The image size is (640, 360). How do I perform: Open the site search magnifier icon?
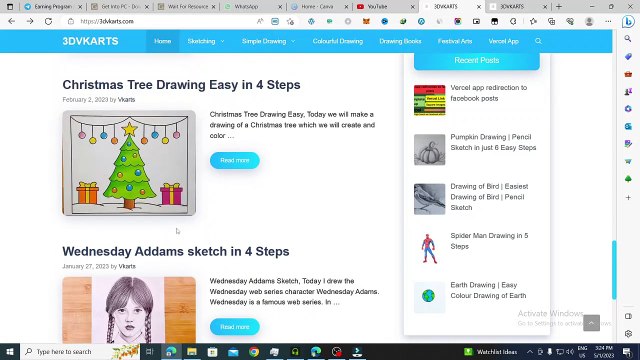pos(538,41)
